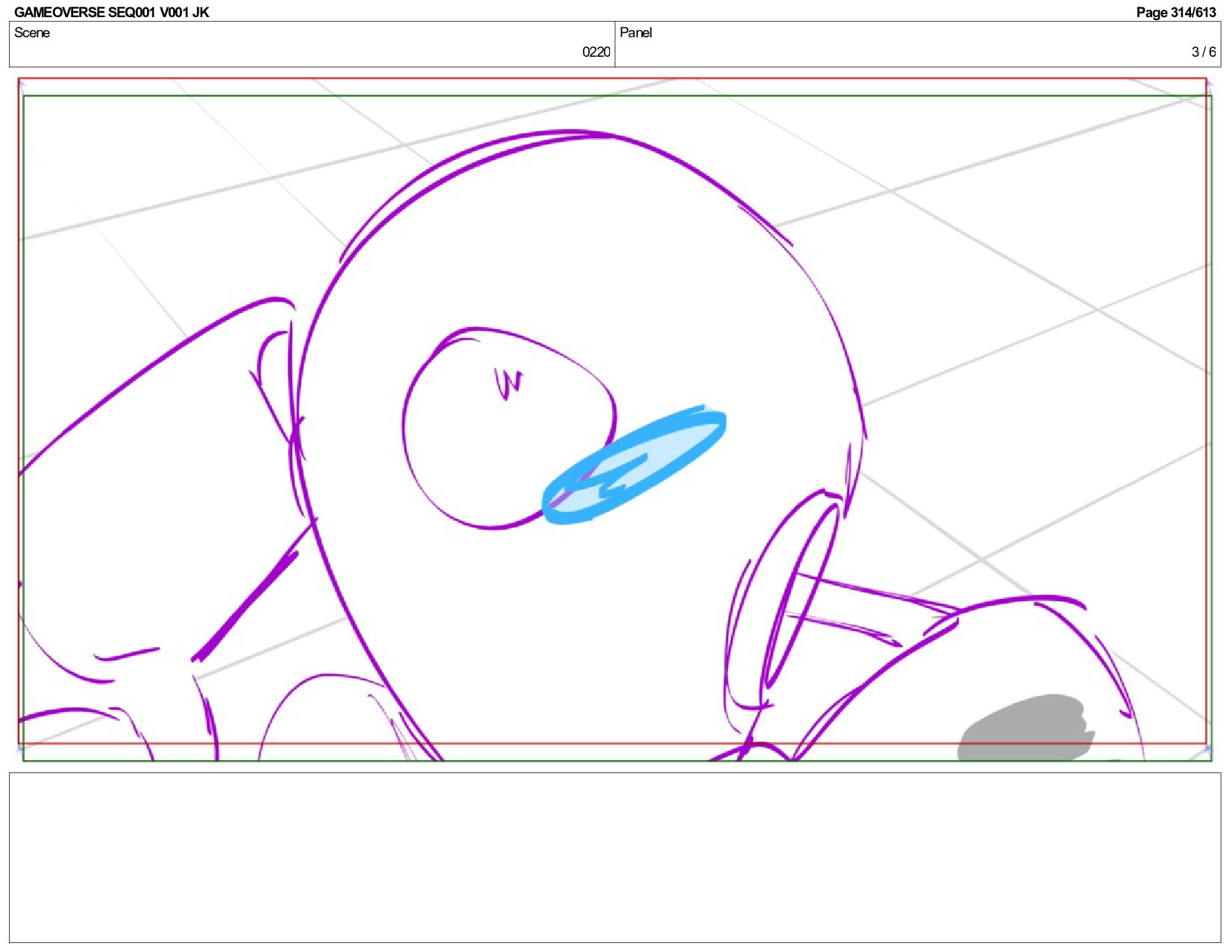1232x952 pixels.
Task: Click the empty notes box below the drawing
Action: 615,857
